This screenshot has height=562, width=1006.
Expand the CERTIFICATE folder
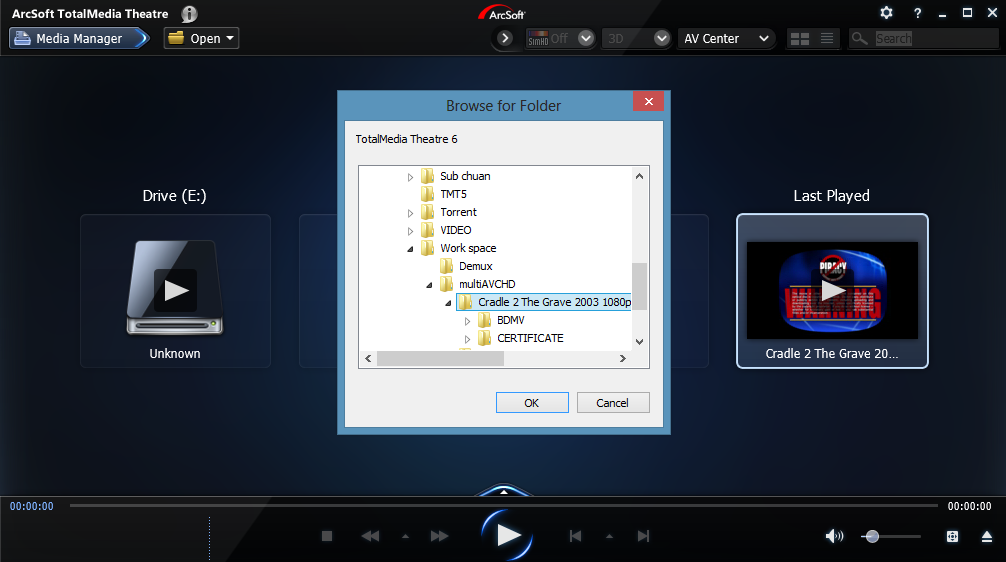[467, 339]
